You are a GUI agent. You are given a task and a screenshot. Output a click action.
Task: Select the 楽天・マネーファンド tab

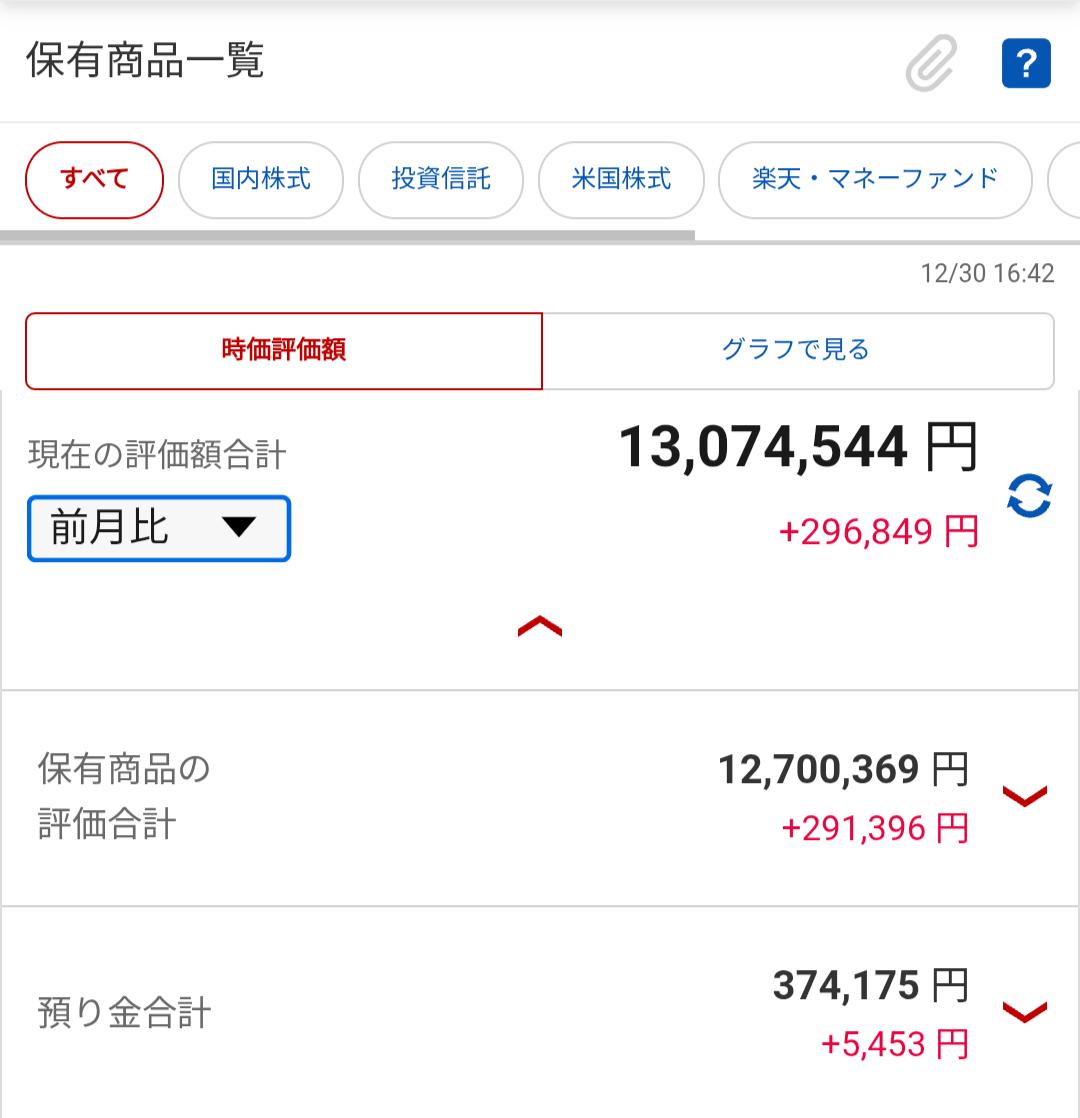coord(875,180)
